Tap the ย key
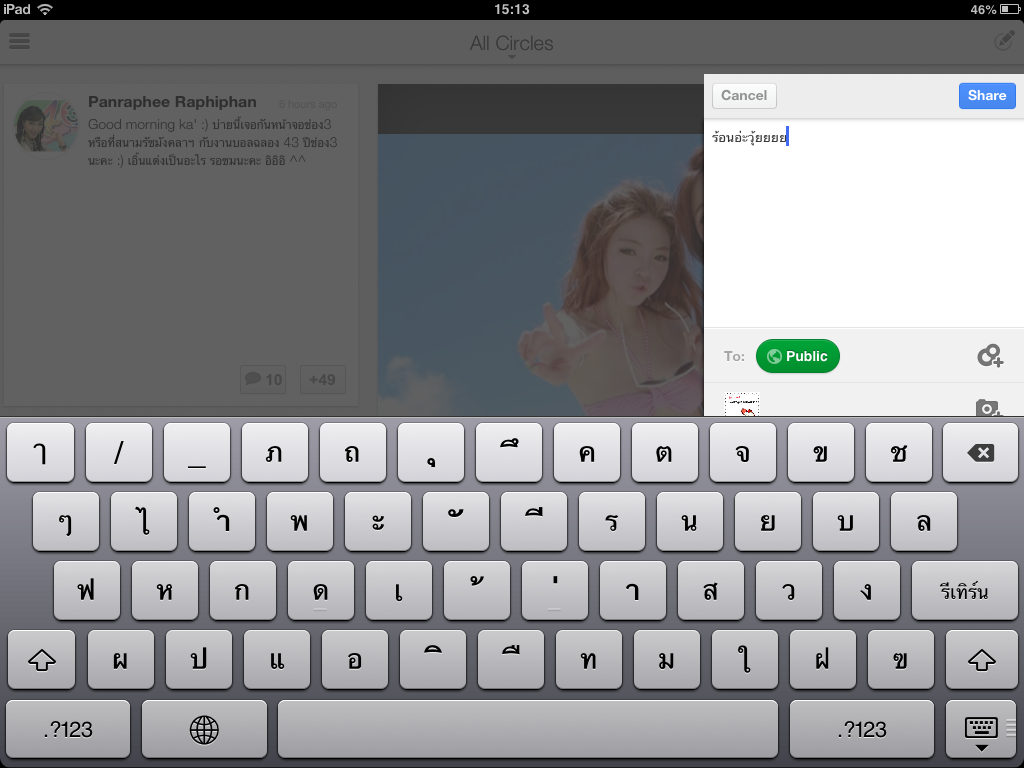Image resolution: width=1024 pixels, height=768 pixels. click(768, 522)
